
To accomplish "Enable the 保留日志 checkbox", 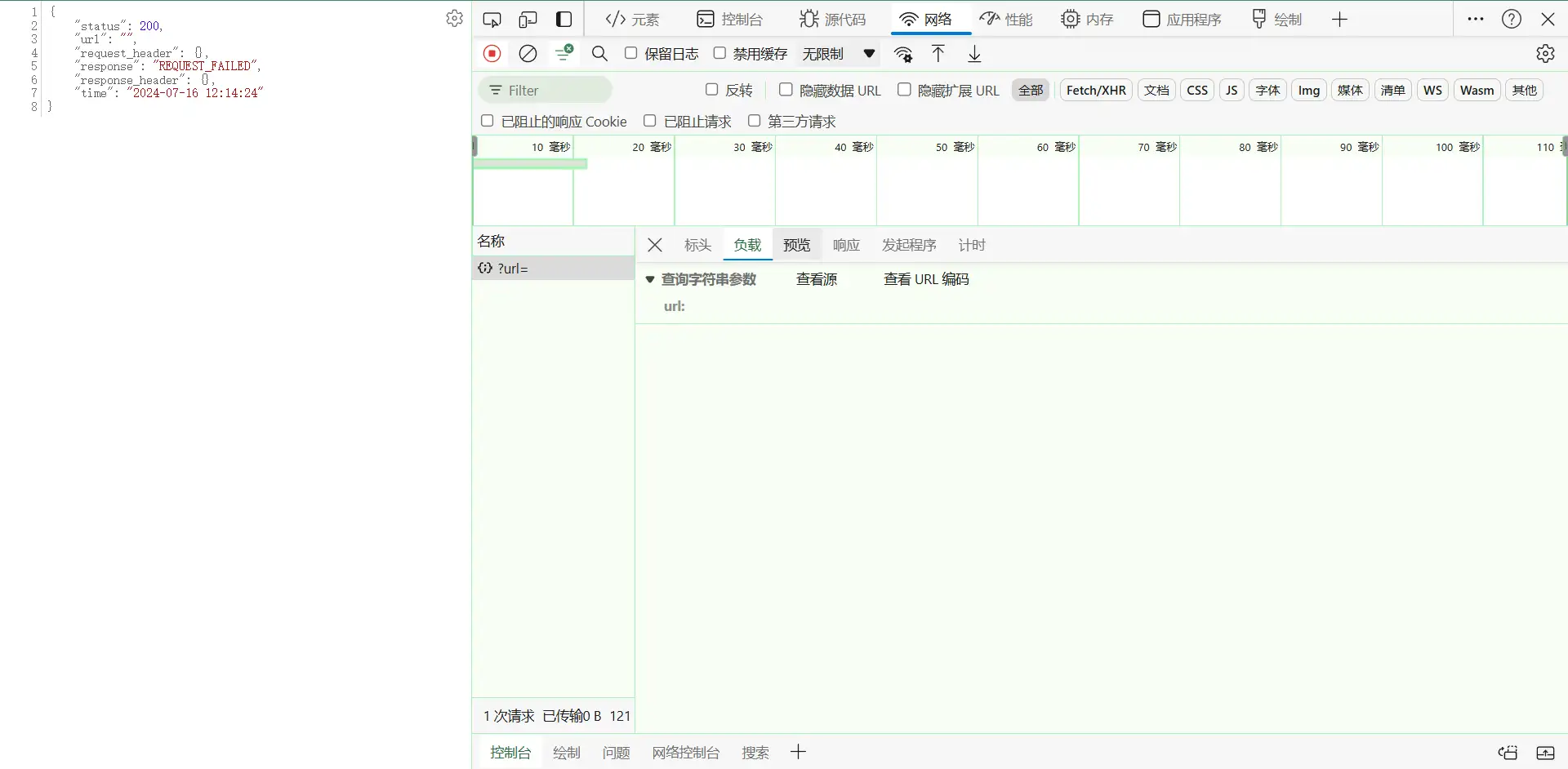I will pos(631,53).
